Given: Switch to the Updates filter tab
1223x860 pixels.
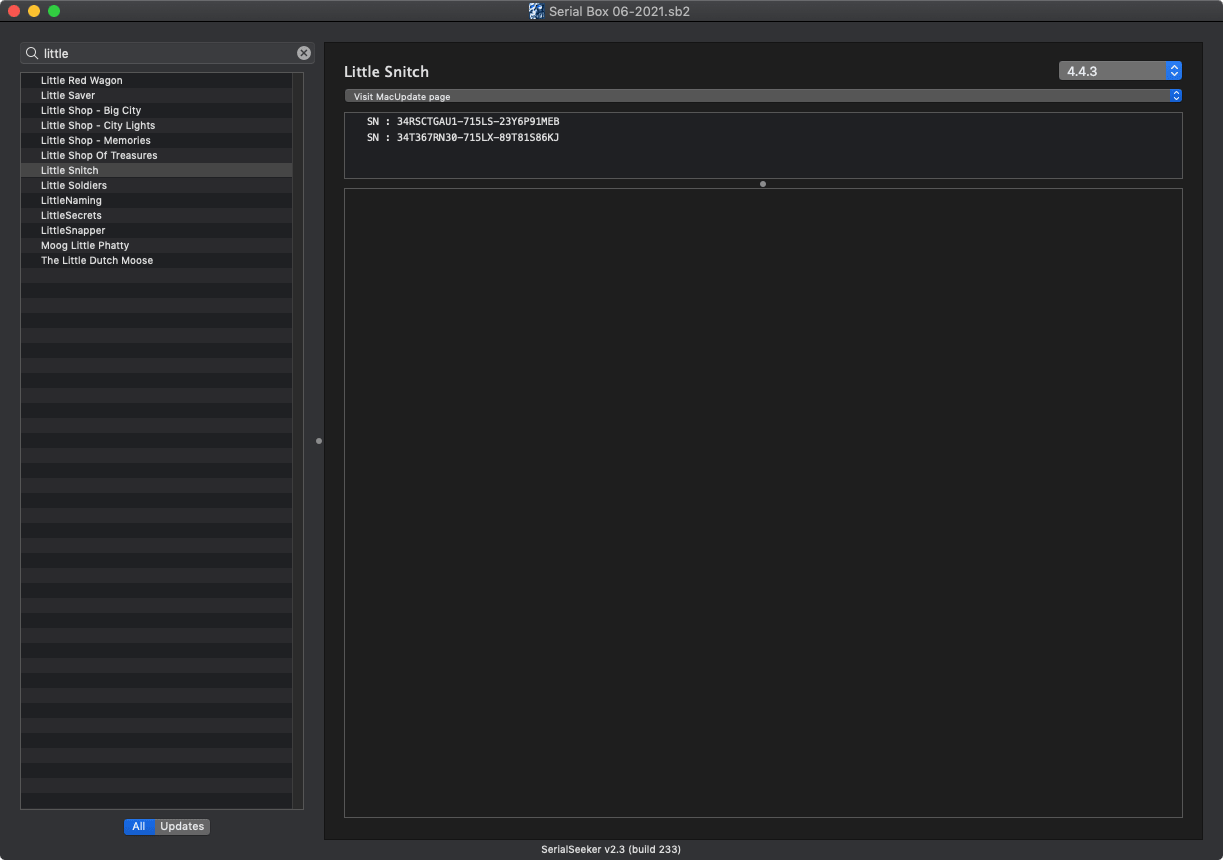Looking at the screenshot, I should coord(182,826).
